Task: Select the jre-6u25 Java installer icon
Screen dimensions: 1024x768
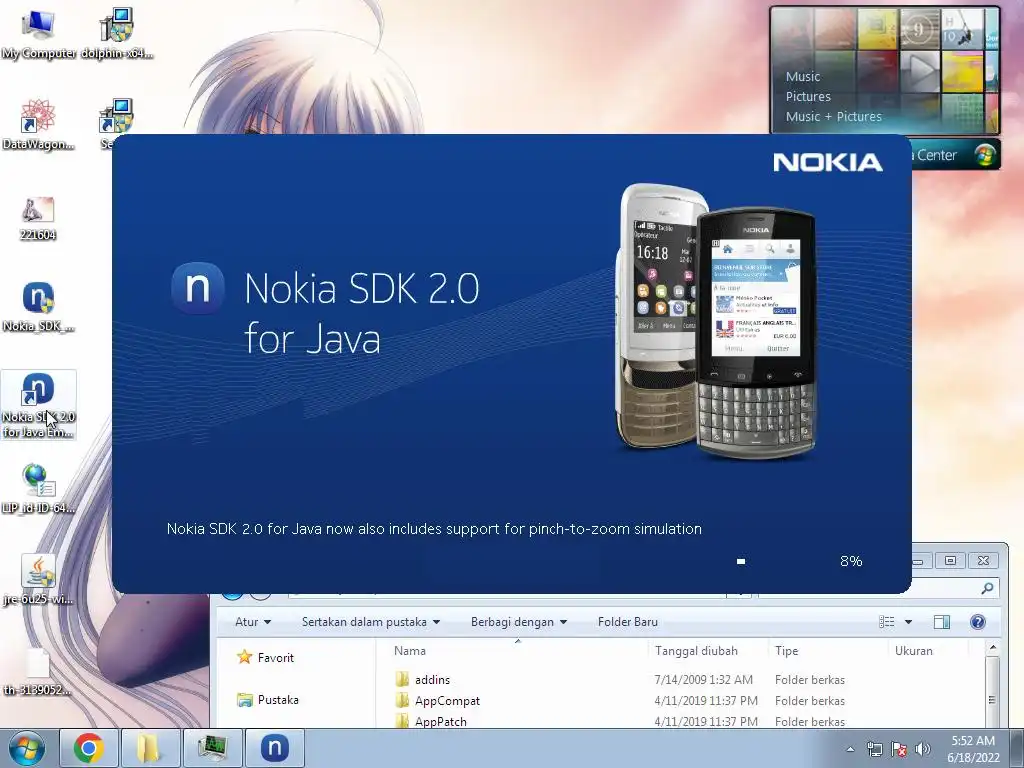Action: 38,580
